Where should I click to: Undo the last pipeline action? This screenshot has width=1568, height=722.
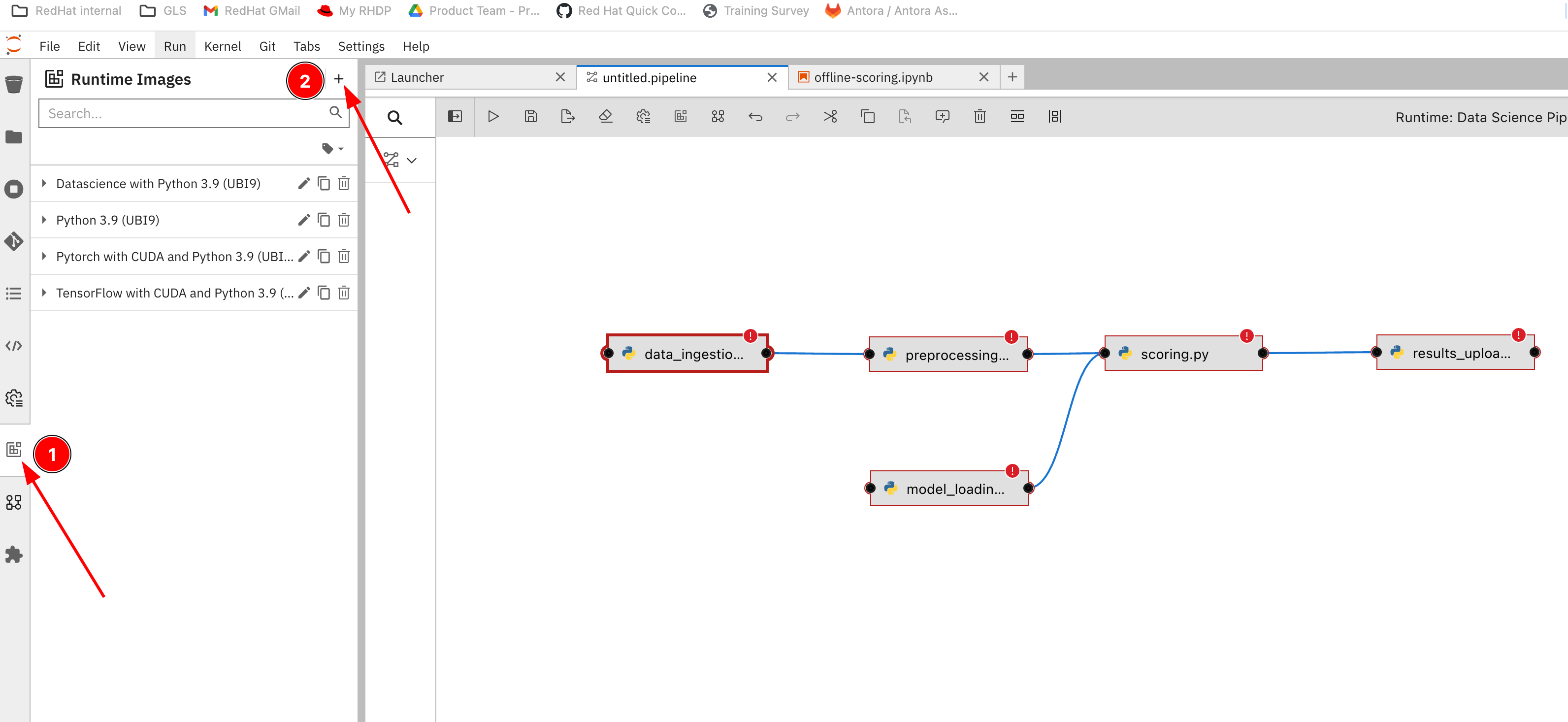click(x=755, y=116)
